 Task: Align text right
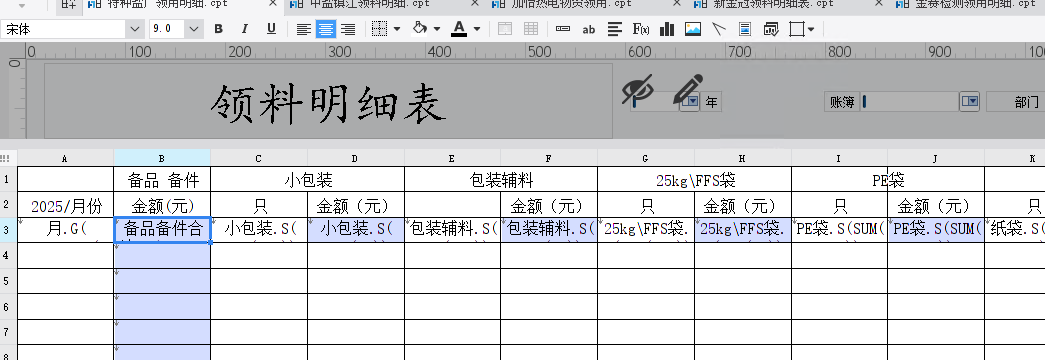pyautogui.click(x=348, y=29)
